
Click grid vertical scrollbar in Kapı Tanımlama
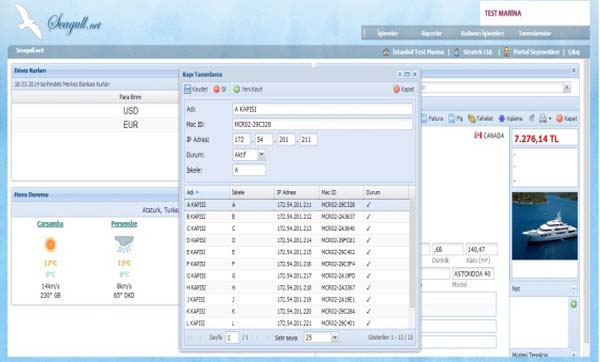click(412, 253)
